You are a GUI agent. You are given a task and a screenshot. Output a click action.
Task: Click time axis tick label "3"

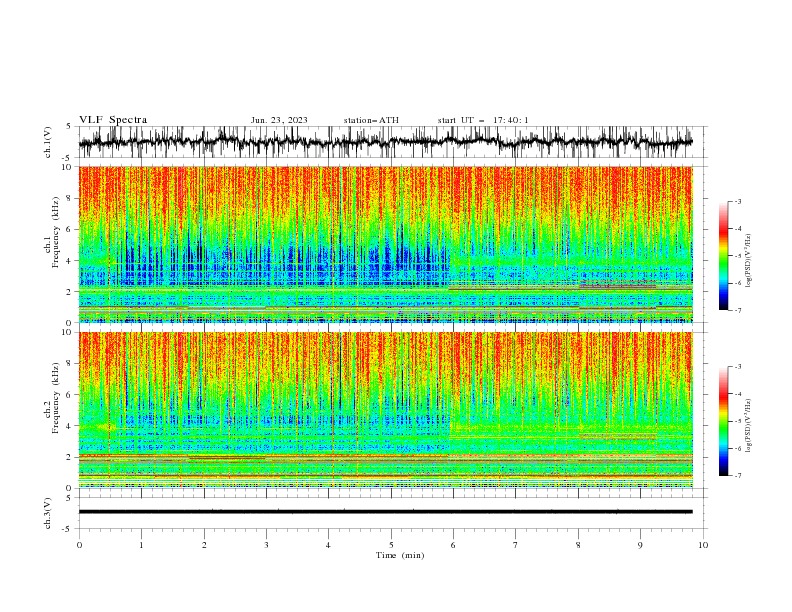(x=266, y=545)
